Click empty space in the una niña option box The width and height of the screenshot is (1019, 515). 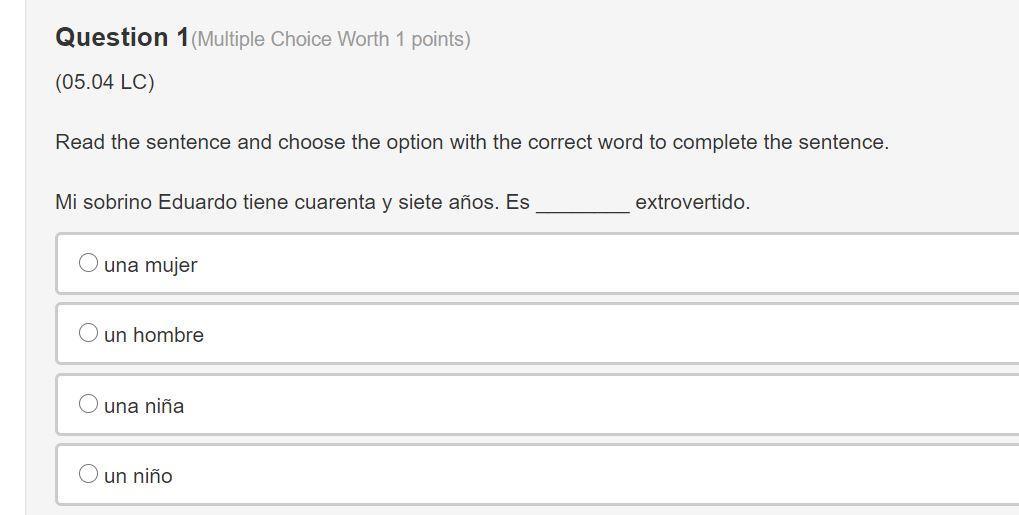600,405
